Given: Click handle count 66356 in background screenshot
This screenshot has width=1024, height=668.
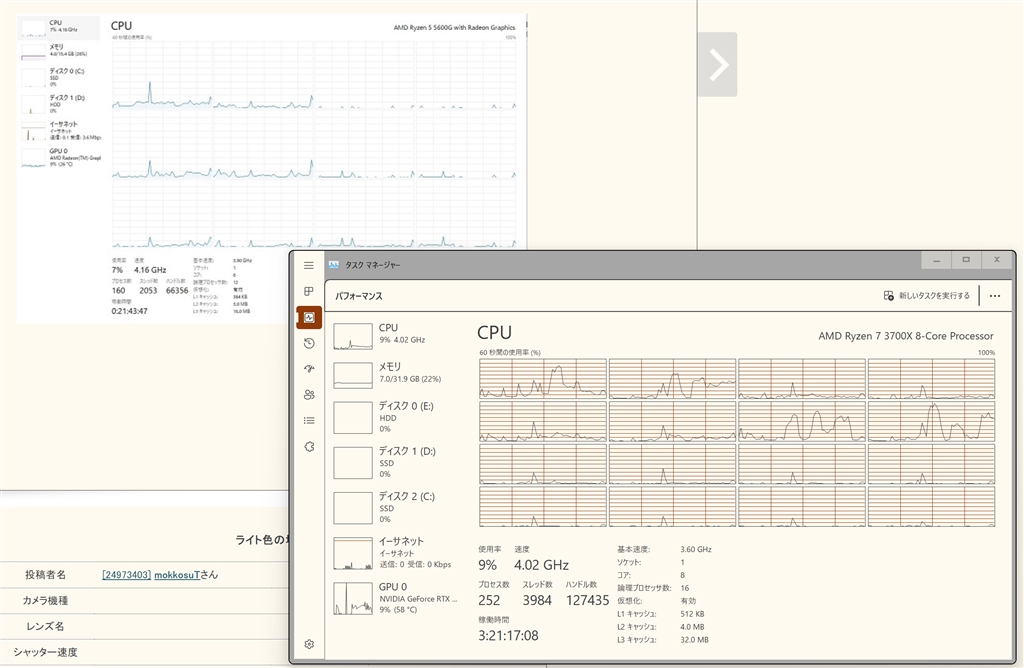Looking at the screenshot, I should [177, 291].
